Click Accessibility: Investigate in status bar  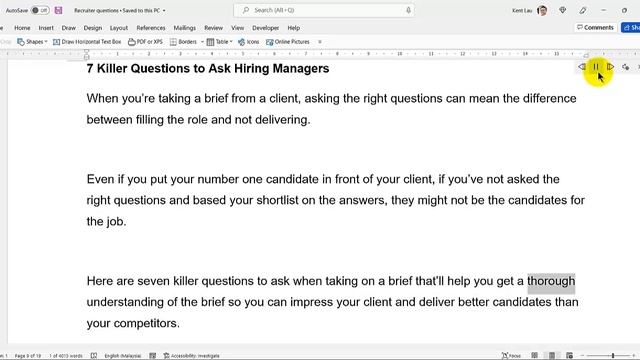coord(191,356)
